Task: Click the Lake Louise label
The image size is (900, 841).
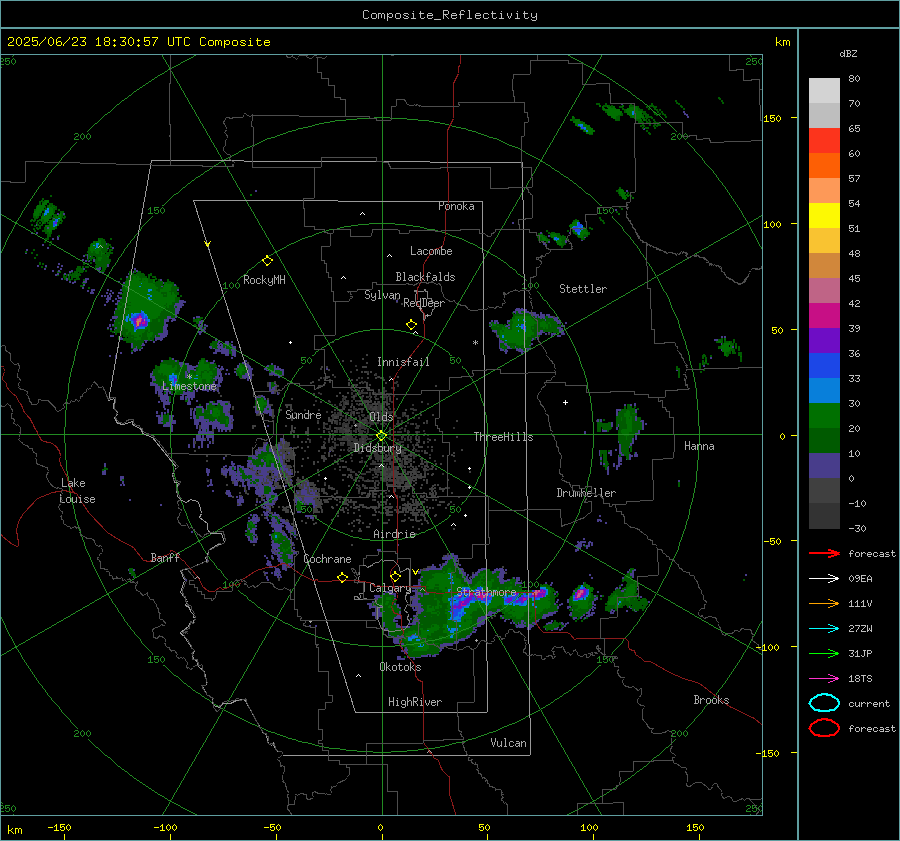Action: point(78,491)
